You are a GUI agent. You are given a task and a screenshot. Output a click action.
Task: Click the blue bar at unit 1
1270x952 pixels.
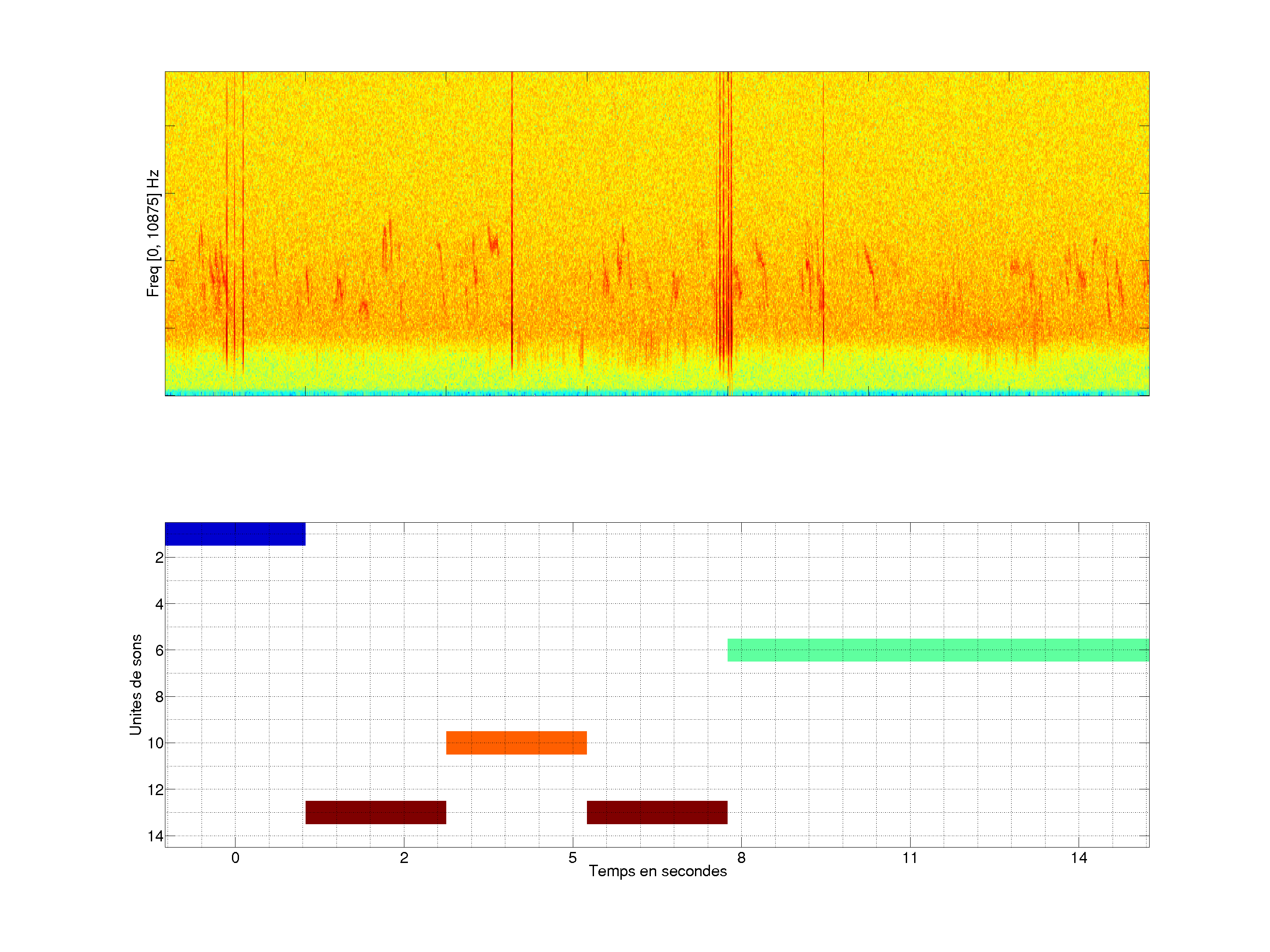tap(235, 534)
